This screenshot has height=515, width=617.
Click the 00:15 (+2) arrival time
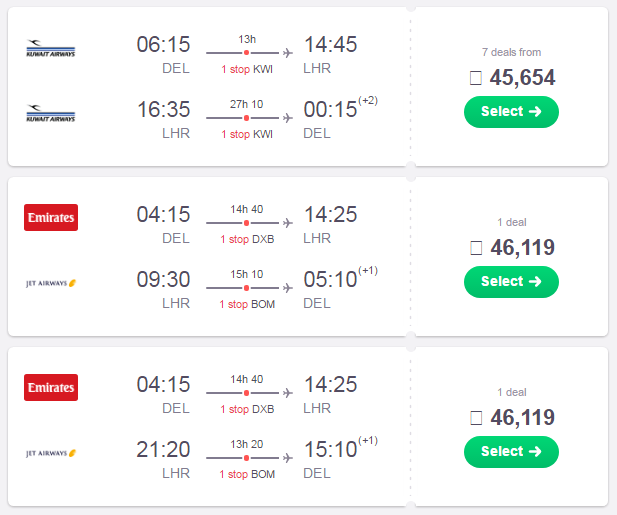pos(340,107)
